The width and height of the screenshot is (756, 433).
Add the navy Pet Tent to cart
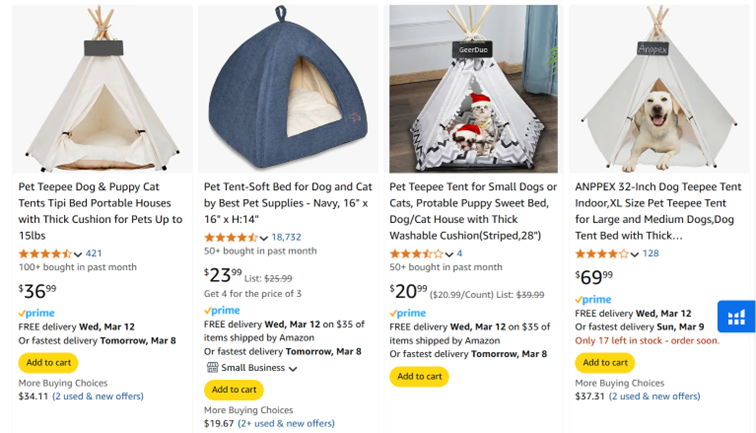pyautogui.click(x=234, y=389)
